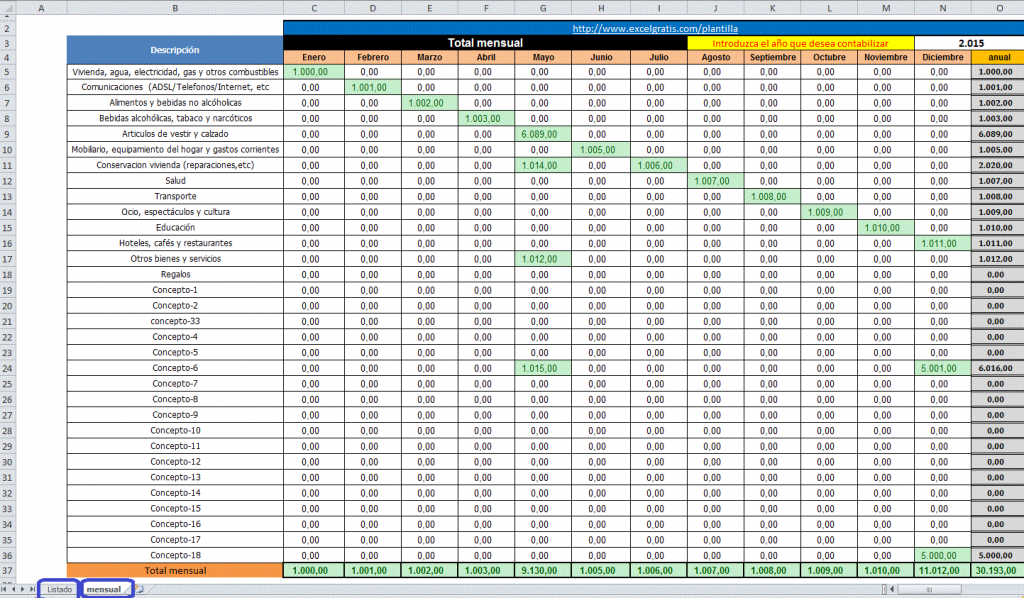
Task: Click the Mayo month header
Action: tap(543, 57)
